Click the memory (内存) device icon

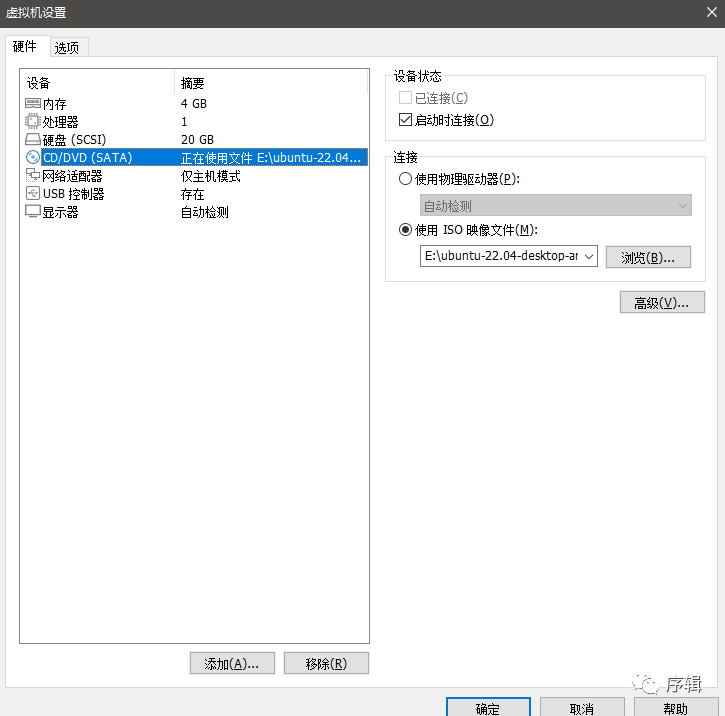(x=33, y=104)
